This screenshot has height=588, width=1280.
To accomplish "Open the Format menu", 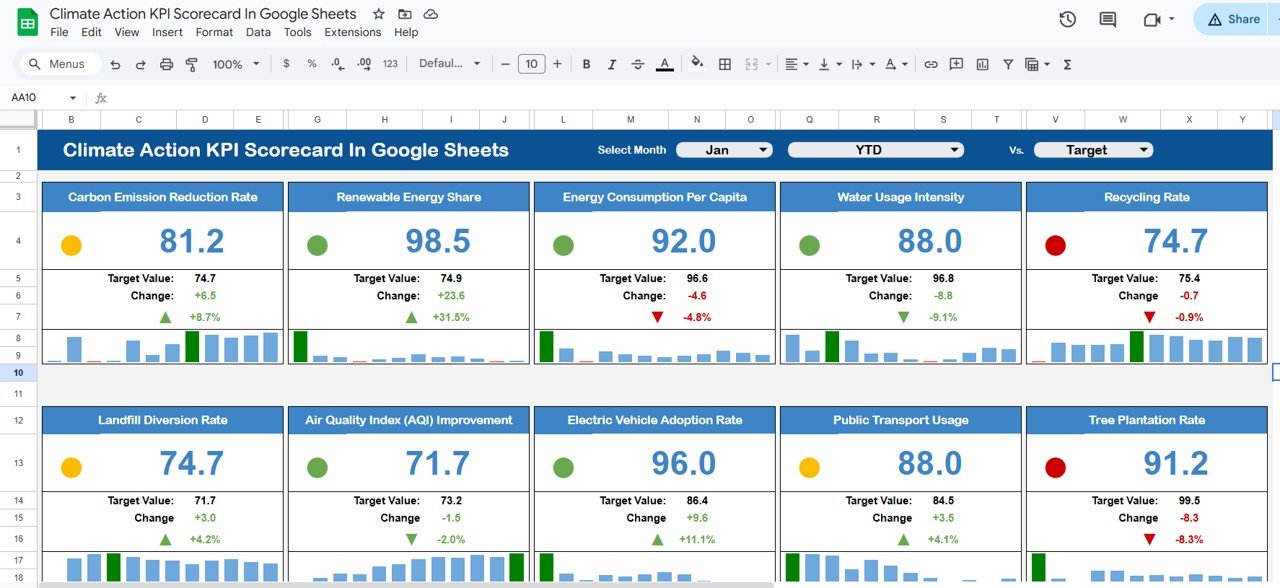I will tap(214, 31).
